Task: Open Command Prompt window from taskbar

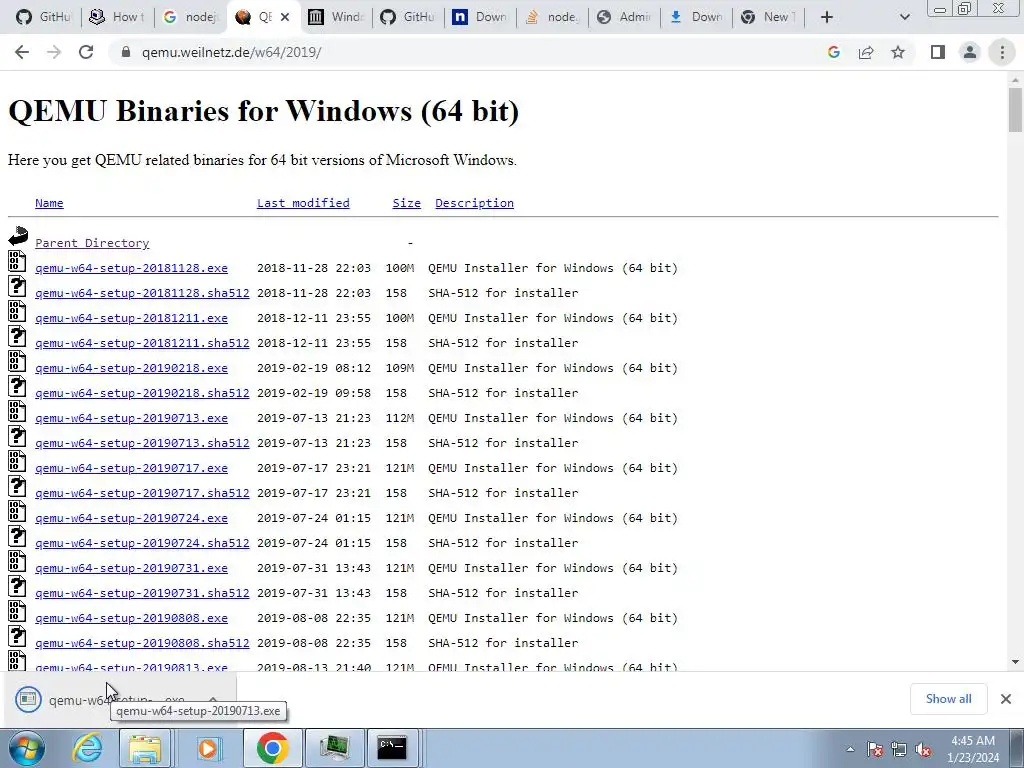Action: point(392,748)
